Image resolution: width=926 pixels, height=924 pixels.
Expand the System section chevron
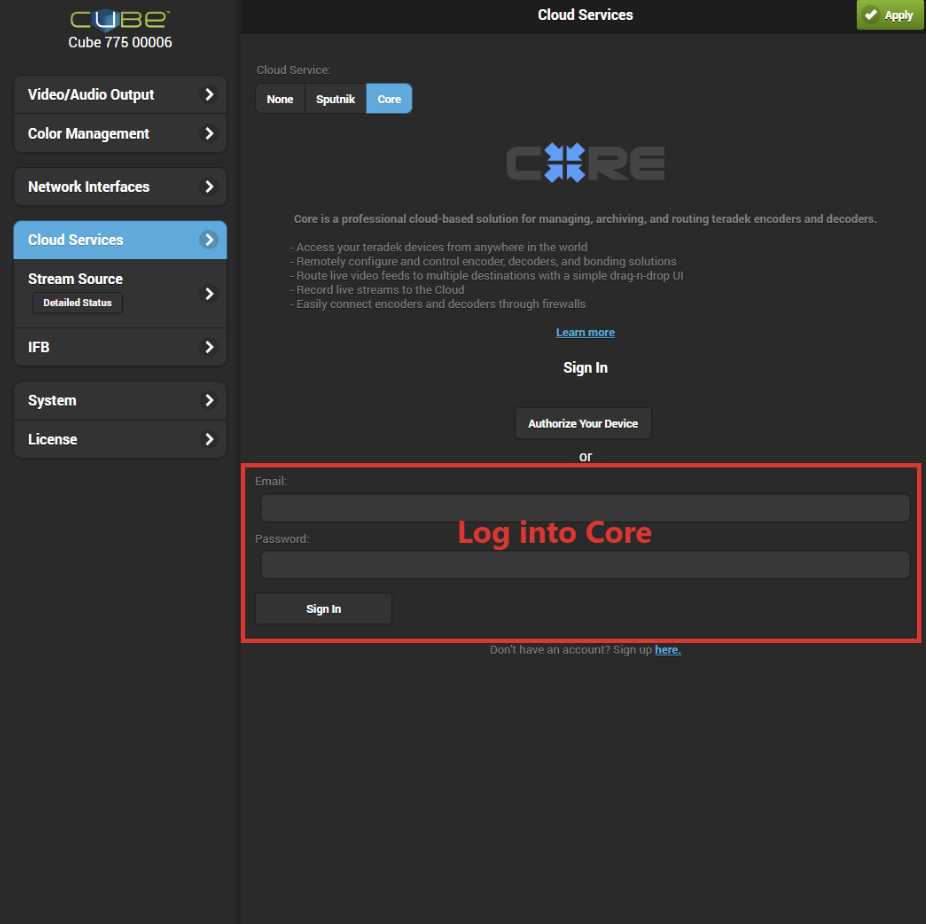(210, 400)
